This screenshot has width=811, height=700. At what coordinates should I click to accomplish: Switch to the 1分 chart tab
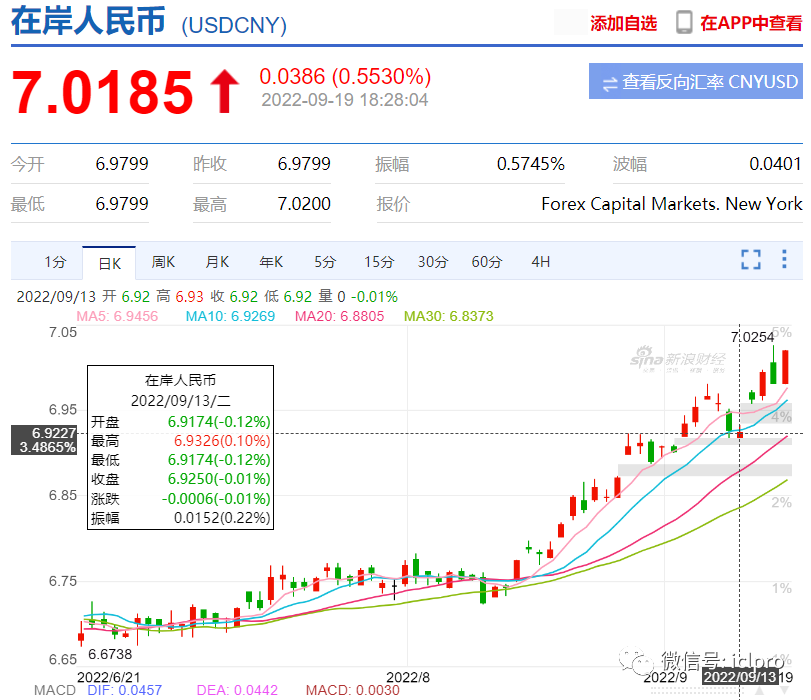[55, 262]
